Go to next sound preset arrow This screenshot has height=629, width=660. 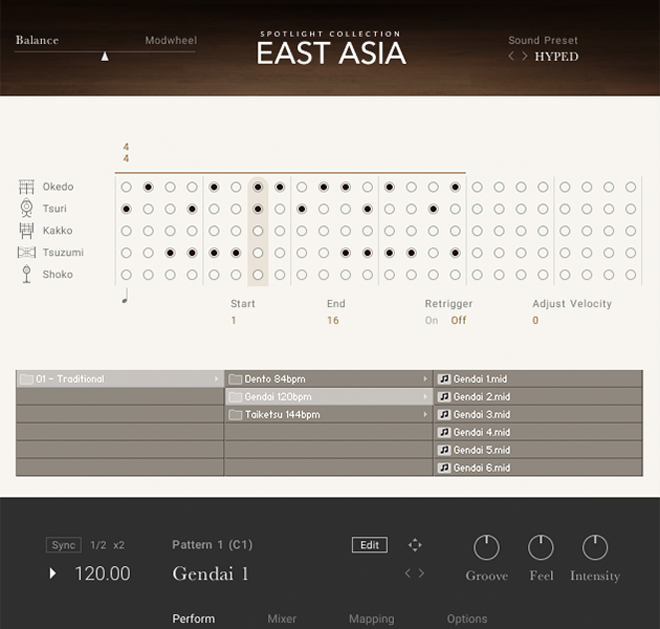[524, 56]
